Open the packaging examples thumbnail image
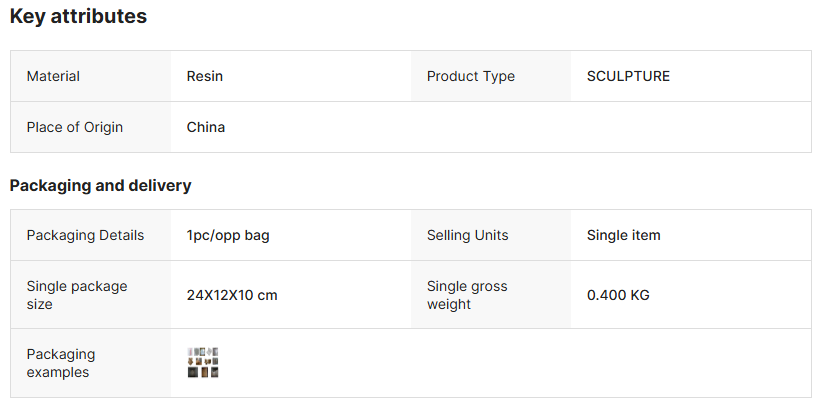 [x=203, y=363]
